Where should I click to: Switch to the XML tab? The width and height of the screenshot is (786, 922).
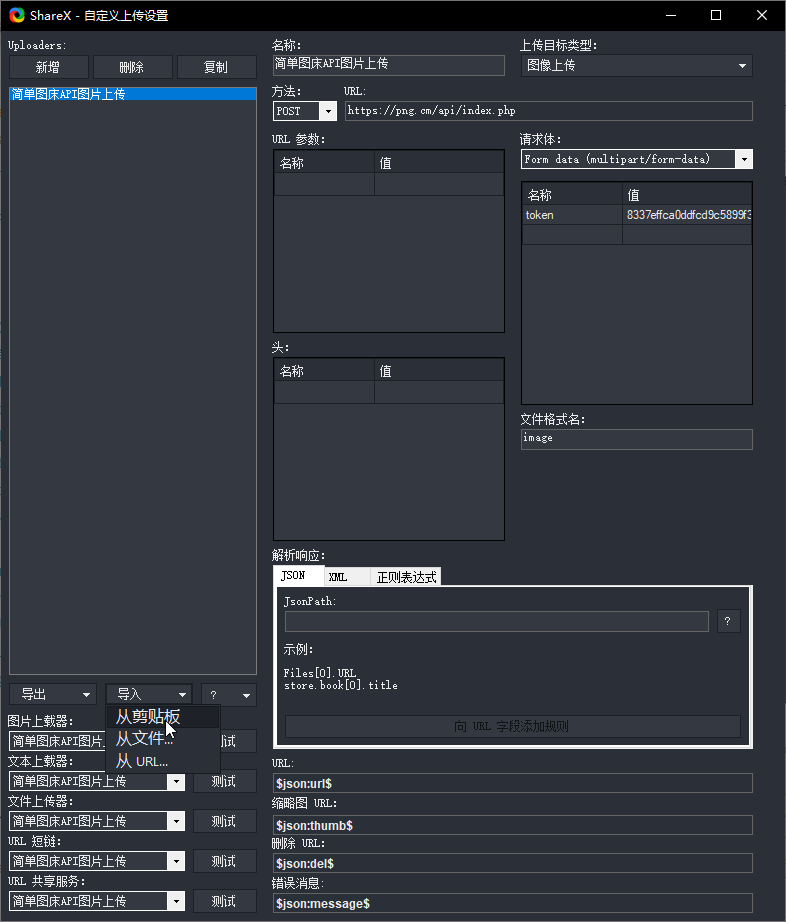click(x=338, y=577)
